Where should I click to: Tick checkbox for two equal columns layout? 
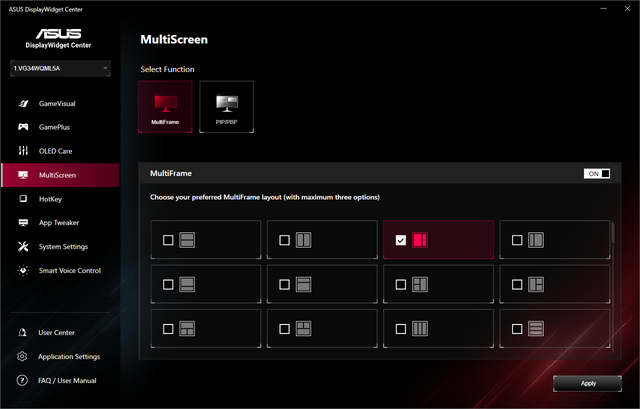284,240
